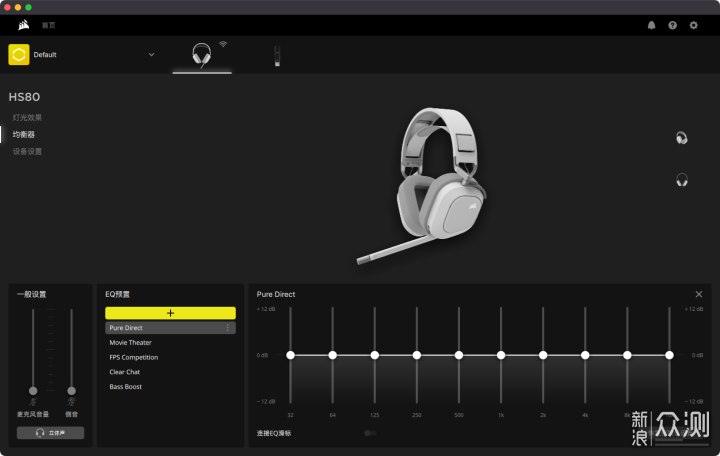Click the 立体声 stereo mode button
The image size is (720, 456).
click(51, 433)
